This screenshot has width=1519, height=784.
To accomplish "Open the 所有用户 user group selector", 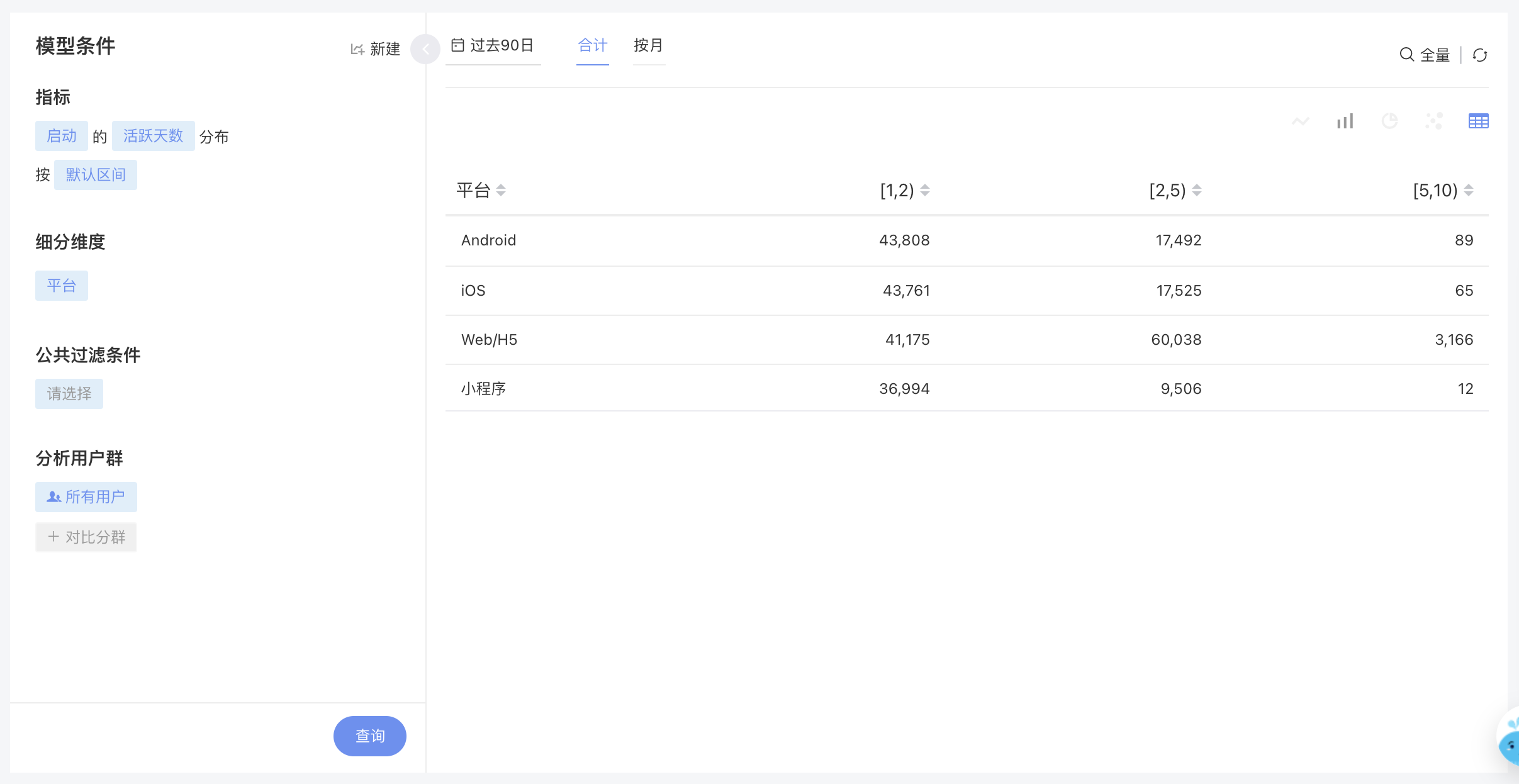I will tap(86, 497).
